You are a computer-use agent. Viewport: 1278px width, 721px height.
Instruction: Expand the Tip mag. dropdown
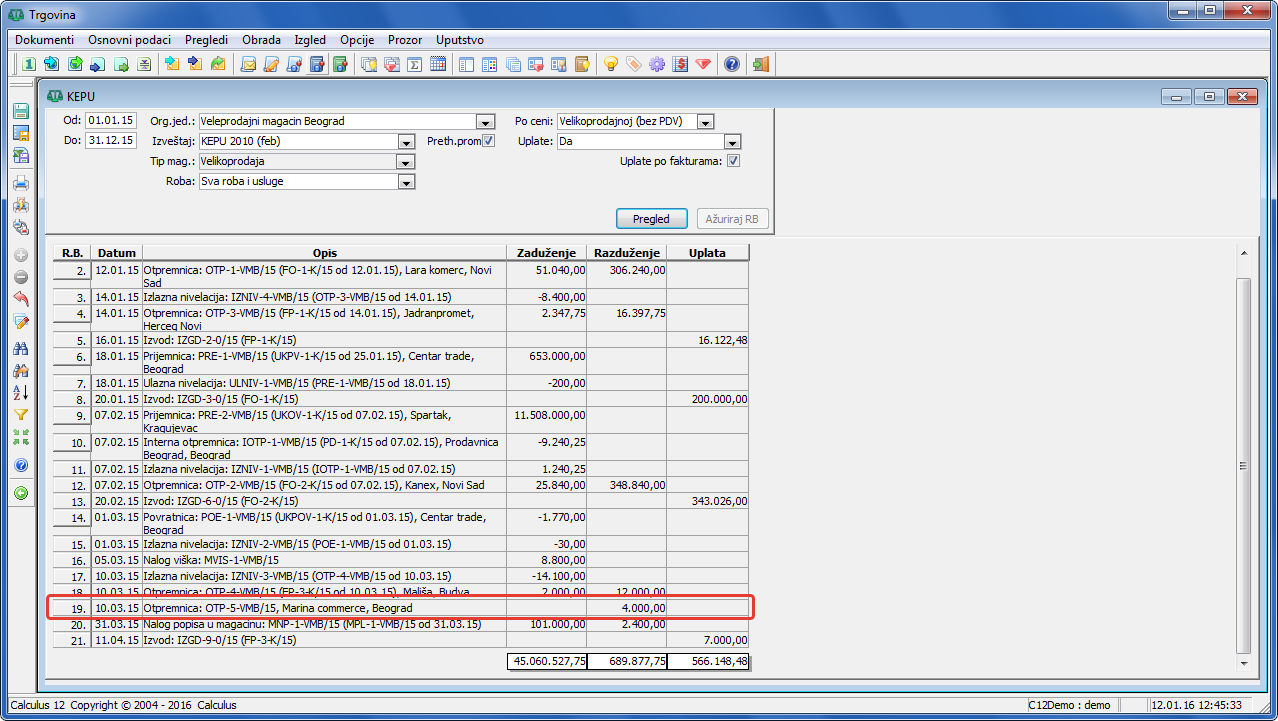tap(405, 162)
